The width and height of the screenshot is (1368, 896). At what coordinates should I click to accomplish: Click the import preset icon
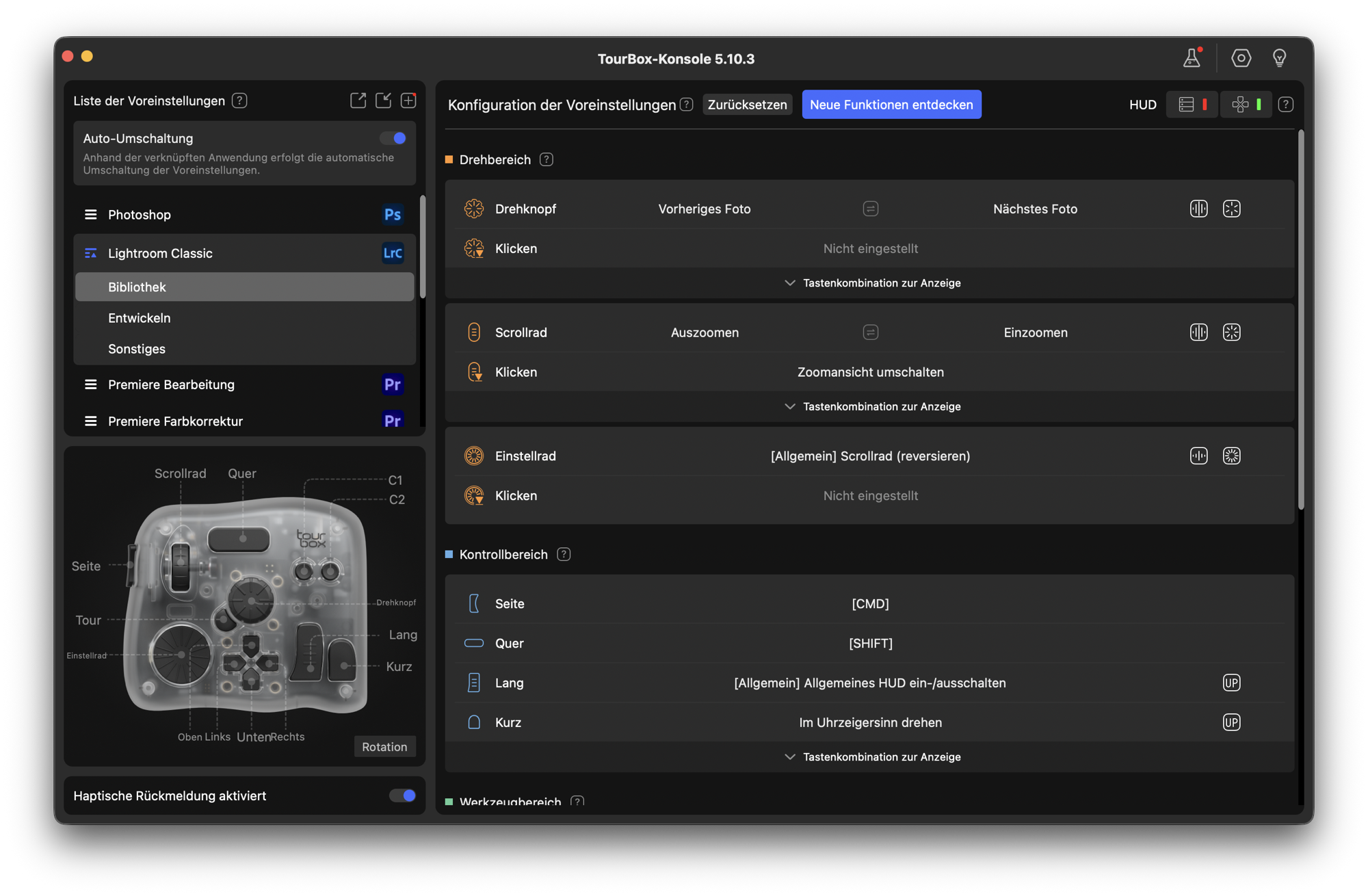383,101
